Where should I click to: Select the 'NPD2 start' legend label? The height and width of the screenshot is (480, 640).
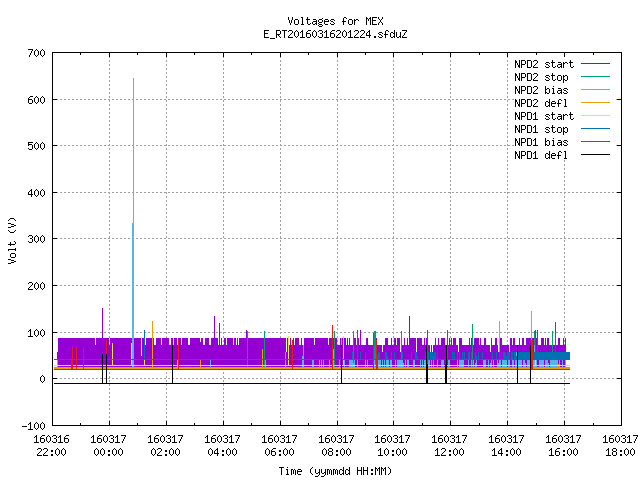coord(544,64)
